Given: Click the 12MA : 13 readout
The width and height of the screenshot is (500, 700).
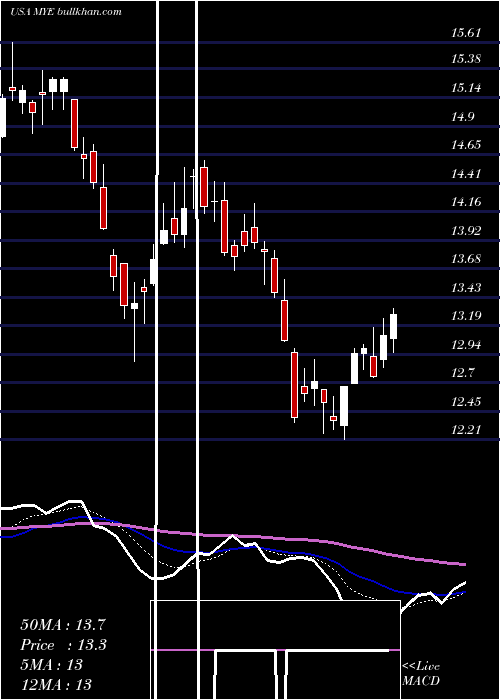Looking at the screenshot, I should tap(56, 684).
